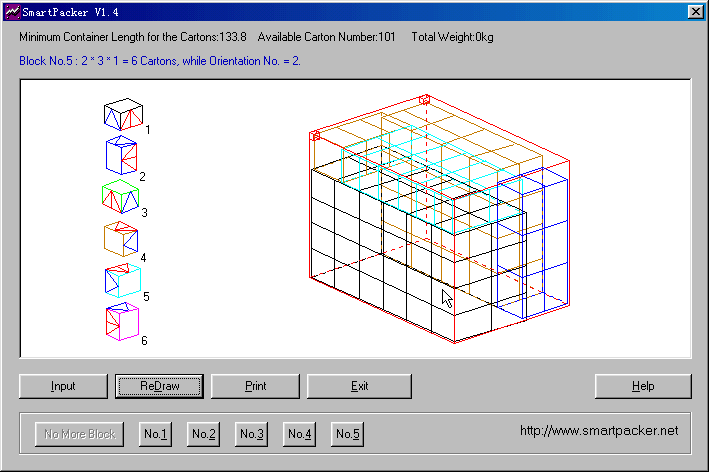Screen dimensions: 709x472
Task: Select block No.5
Action: tap(347, 434)
